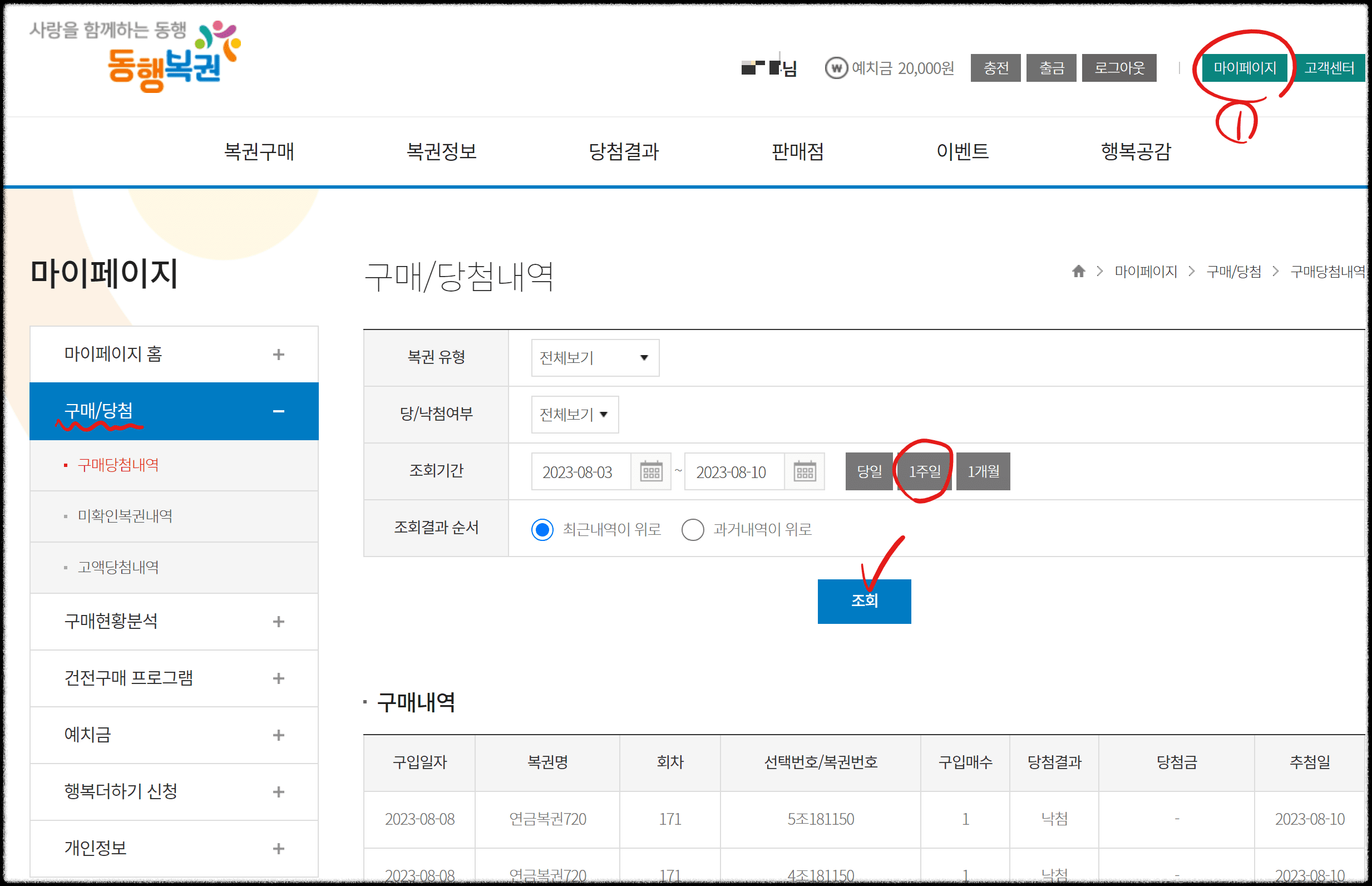Click 마이페이지 breadcrumb link
This screenshot has width=1372, height=886.
tap(1146, 271)
